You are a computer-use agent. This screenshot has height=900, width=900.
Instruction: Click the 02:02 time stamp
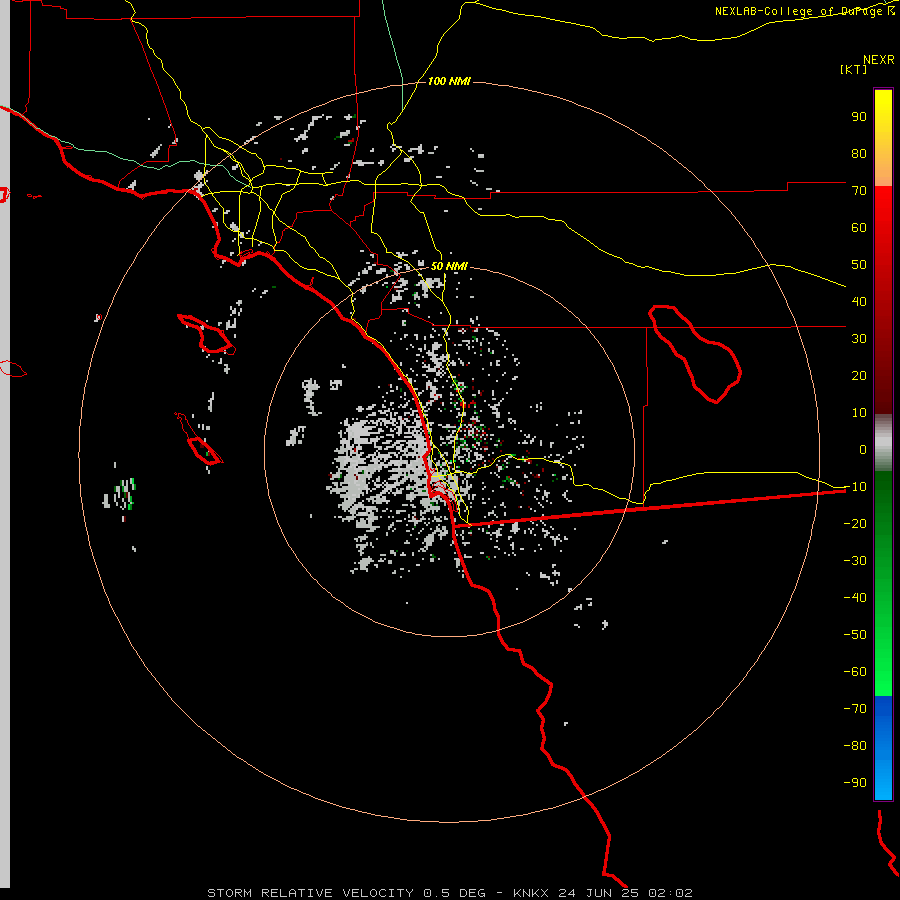[670, 893]
